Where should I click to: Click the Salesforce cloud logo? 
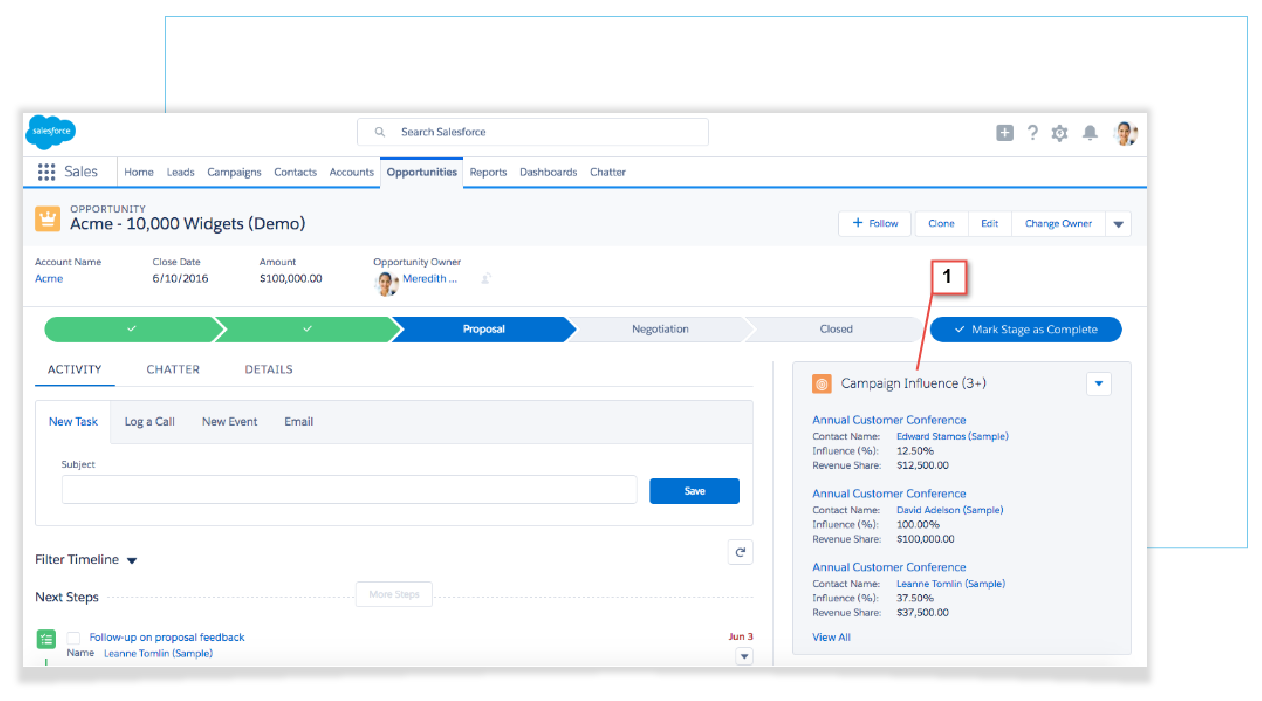pos(50,131)
